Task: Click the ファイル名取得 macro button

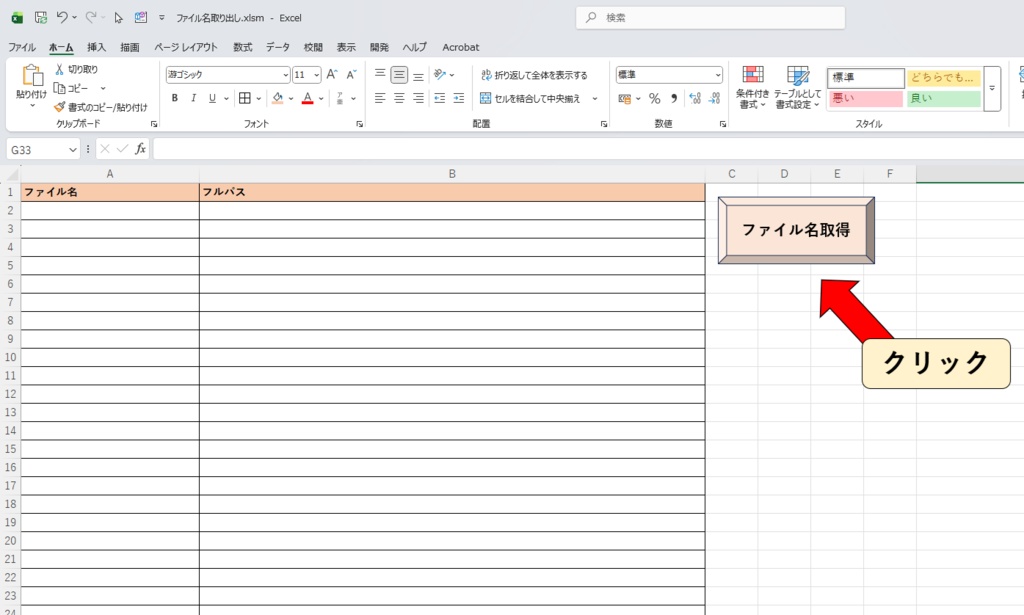Action: (x=796, y=230)
